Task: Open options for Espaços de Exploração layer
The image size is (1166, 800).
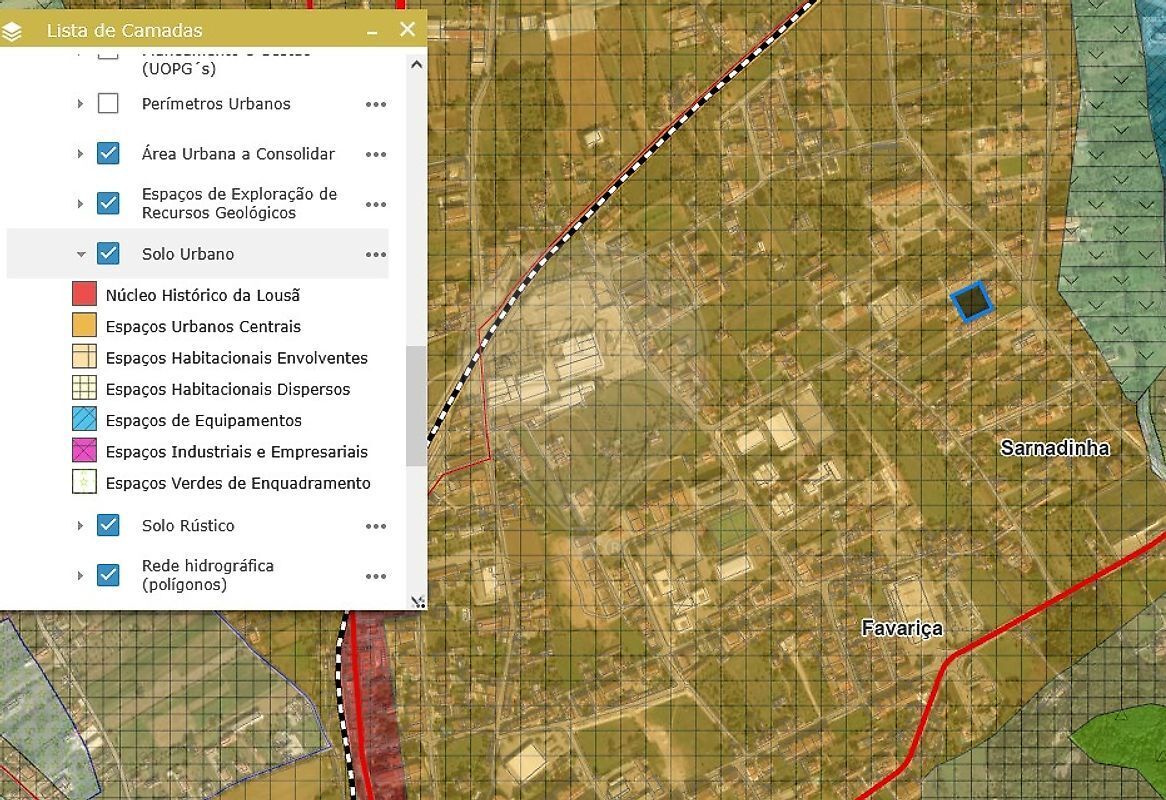Action: (x=376, y=204)
